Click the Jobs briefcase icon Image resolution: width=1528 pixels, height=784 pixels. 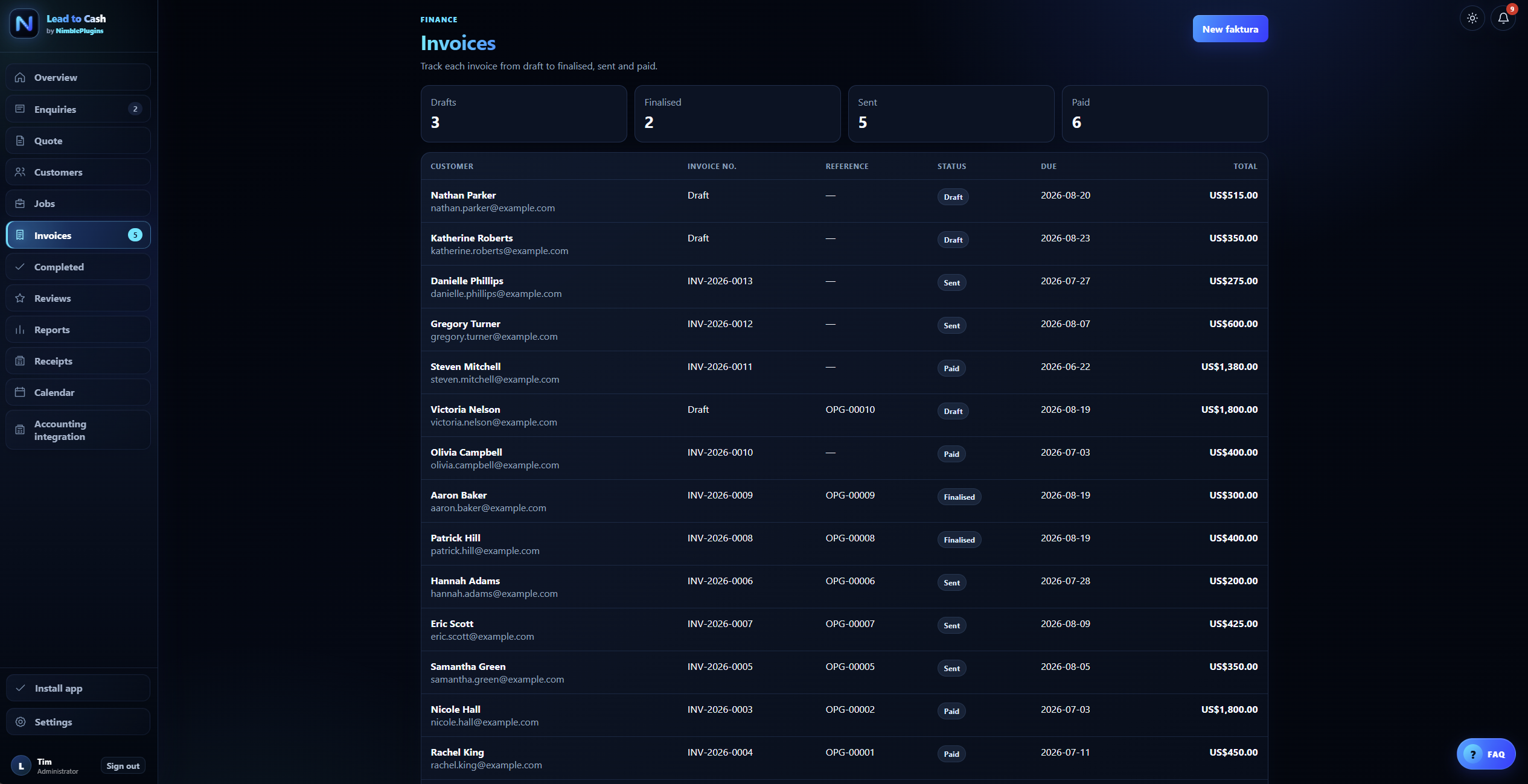point(20,203)
